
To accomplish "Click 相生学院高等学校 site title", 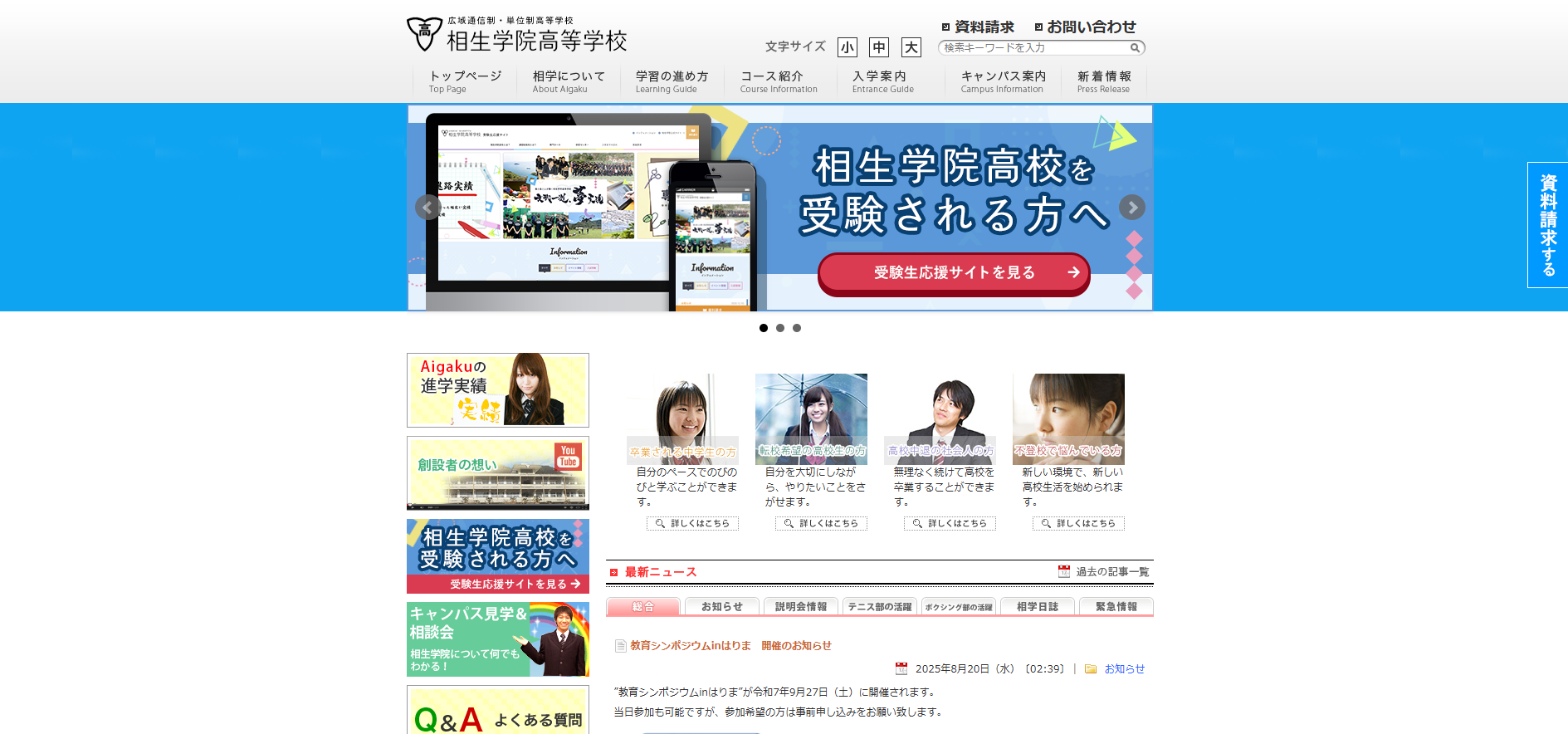I will click(x=537, y=41).
